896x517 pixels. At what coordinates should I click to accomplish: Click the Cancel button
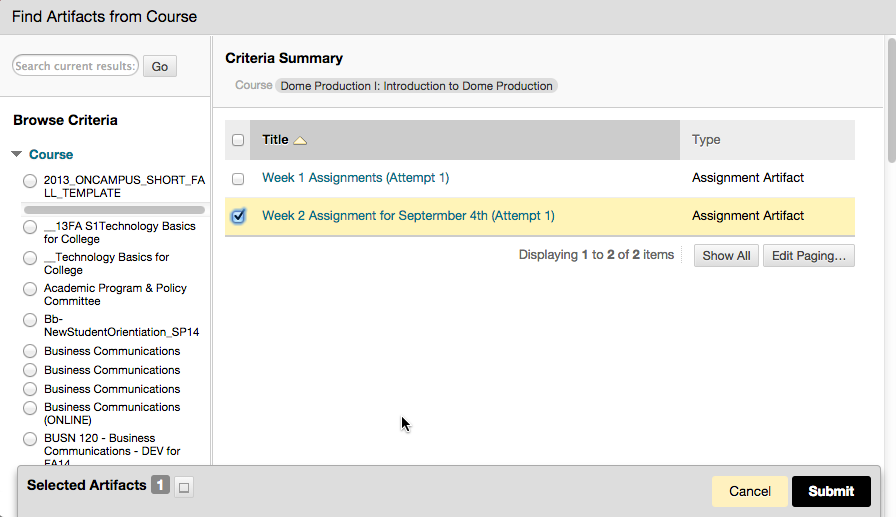point(750,491)
